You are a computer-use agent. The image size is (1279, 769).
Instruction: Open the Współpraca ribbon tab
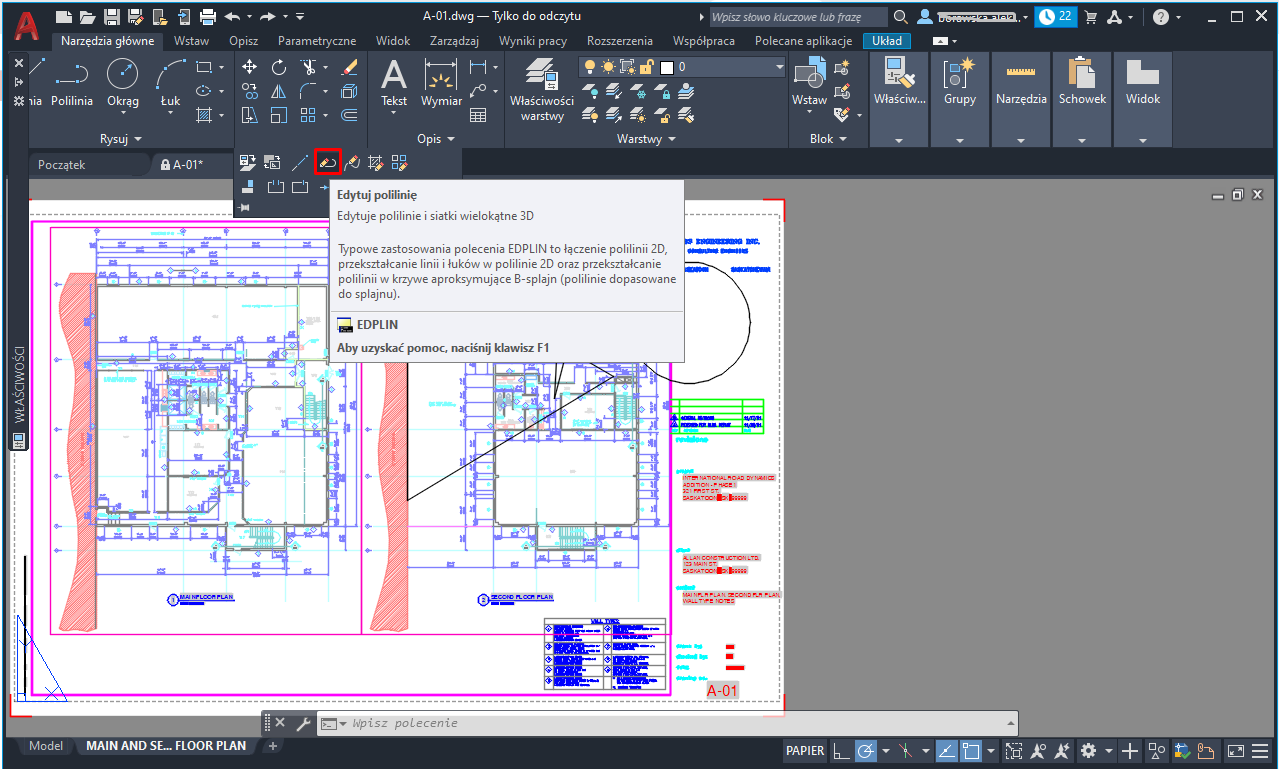point(704,41)
